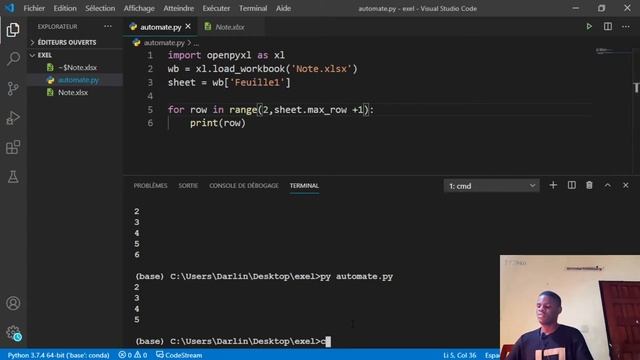Split the terminal panel
The height and width of the screenshot is (360, 640).
(571, 185)
